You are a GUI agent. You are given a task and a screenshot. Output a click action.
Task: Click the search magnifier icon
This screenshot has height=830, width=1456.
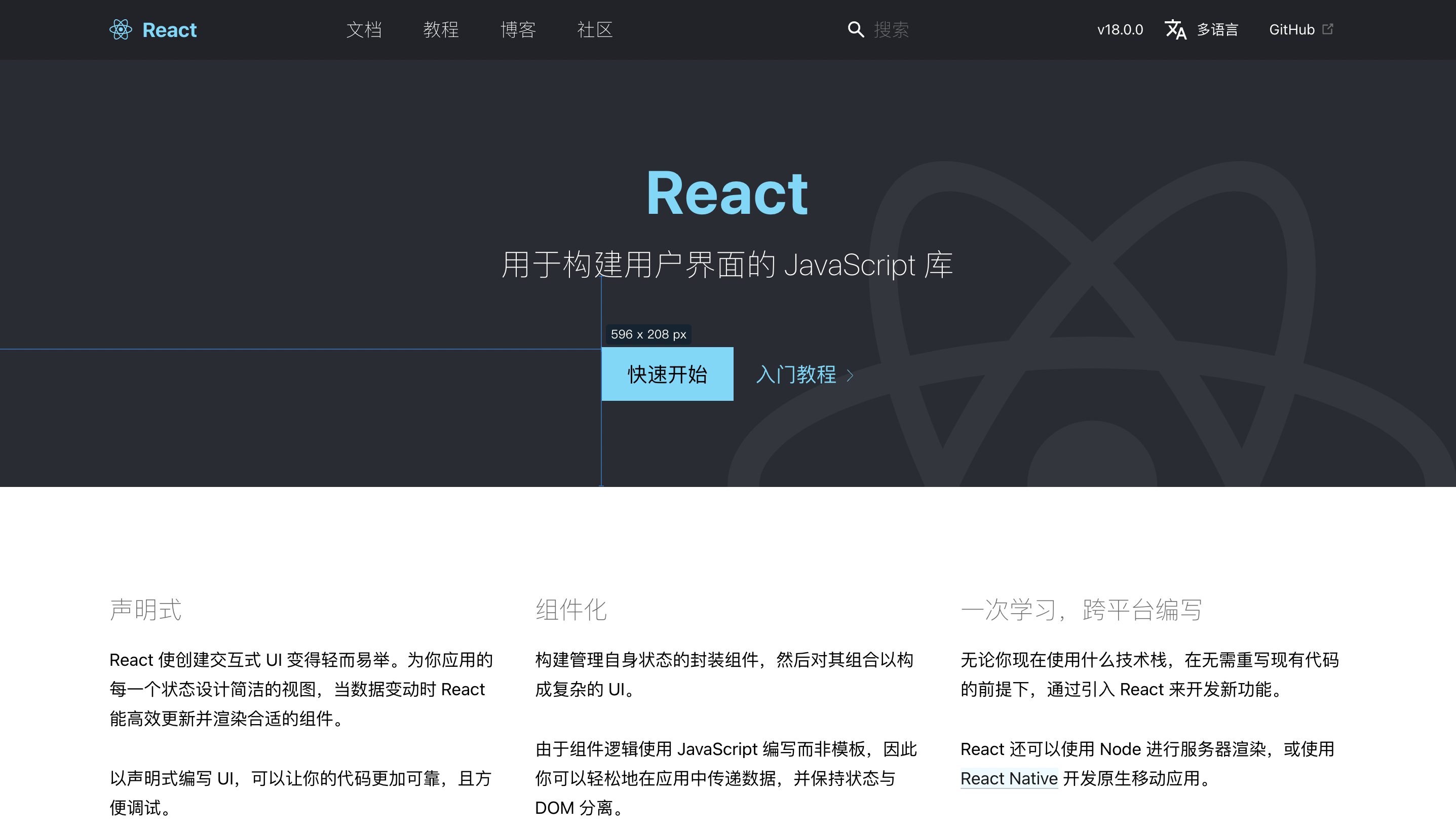(x=855, y=29)
